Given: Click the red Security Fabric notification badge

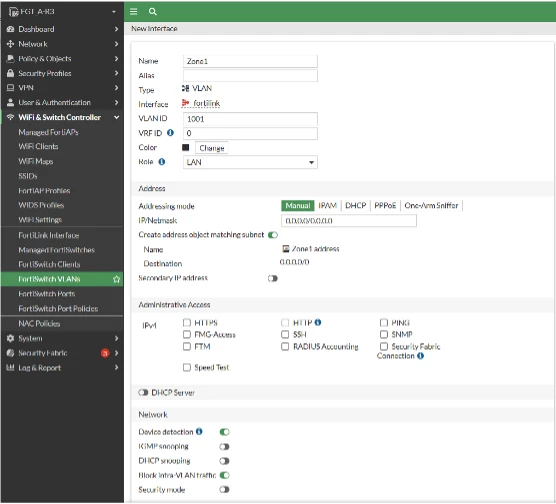Looking at the screenshot, I should (105, 353).
